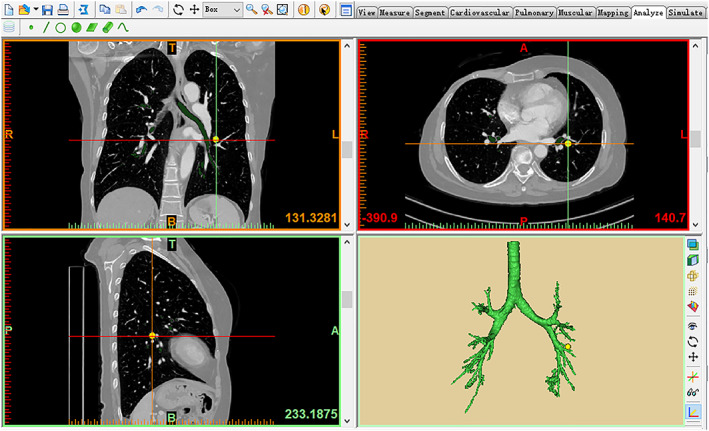Select the Rotate tool in top toolbar

tap(179, 10)
